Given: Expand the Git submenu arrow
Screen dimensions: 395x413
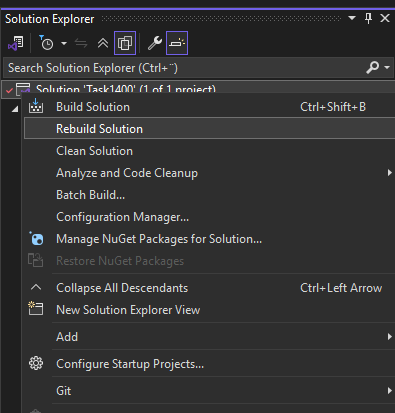Looking at the screenshot, I should (389, 391).
